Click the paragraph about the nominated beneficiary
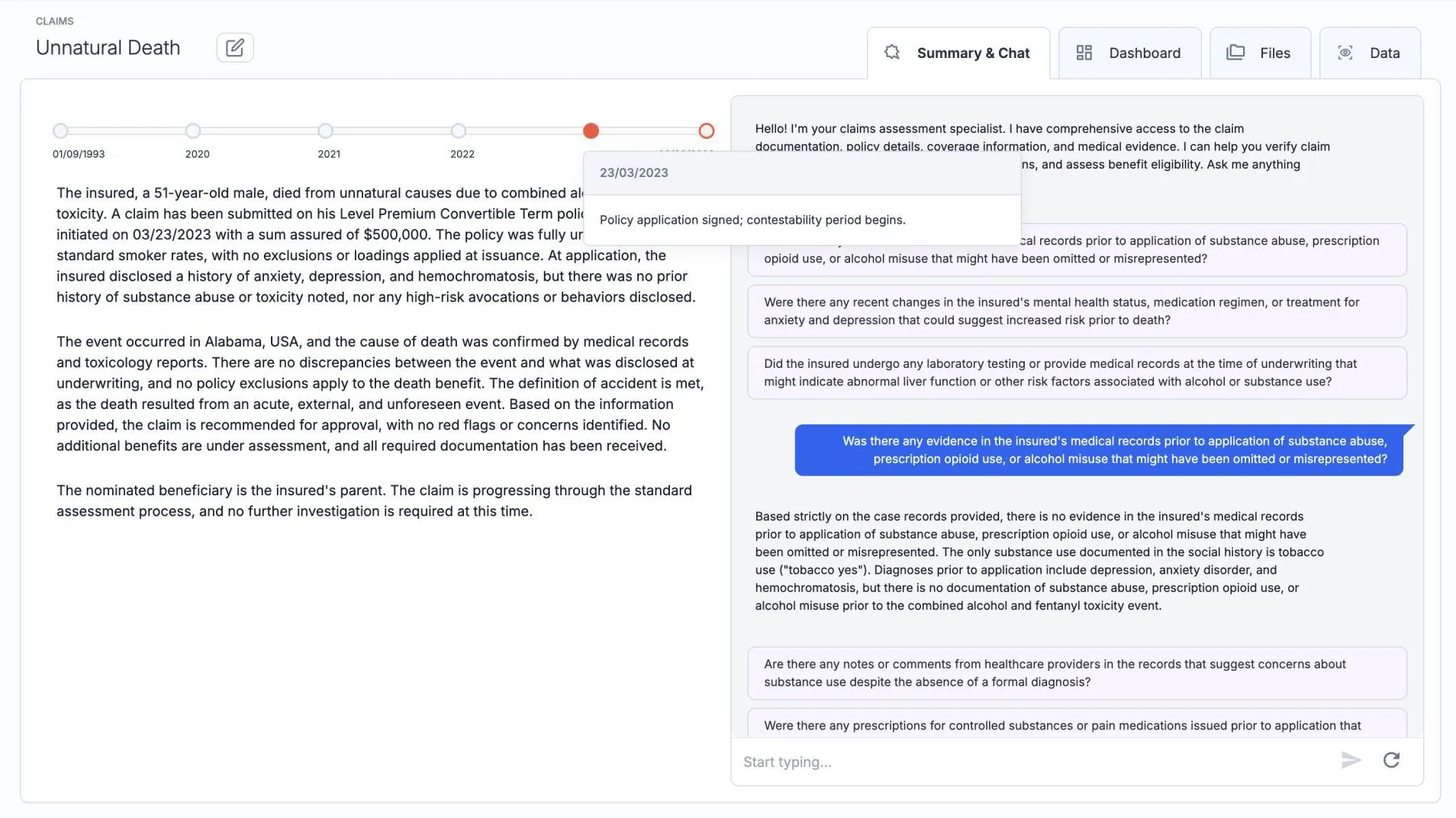Image resolution: width=1456 pixels, height=818 pixels. coord(374,501)
